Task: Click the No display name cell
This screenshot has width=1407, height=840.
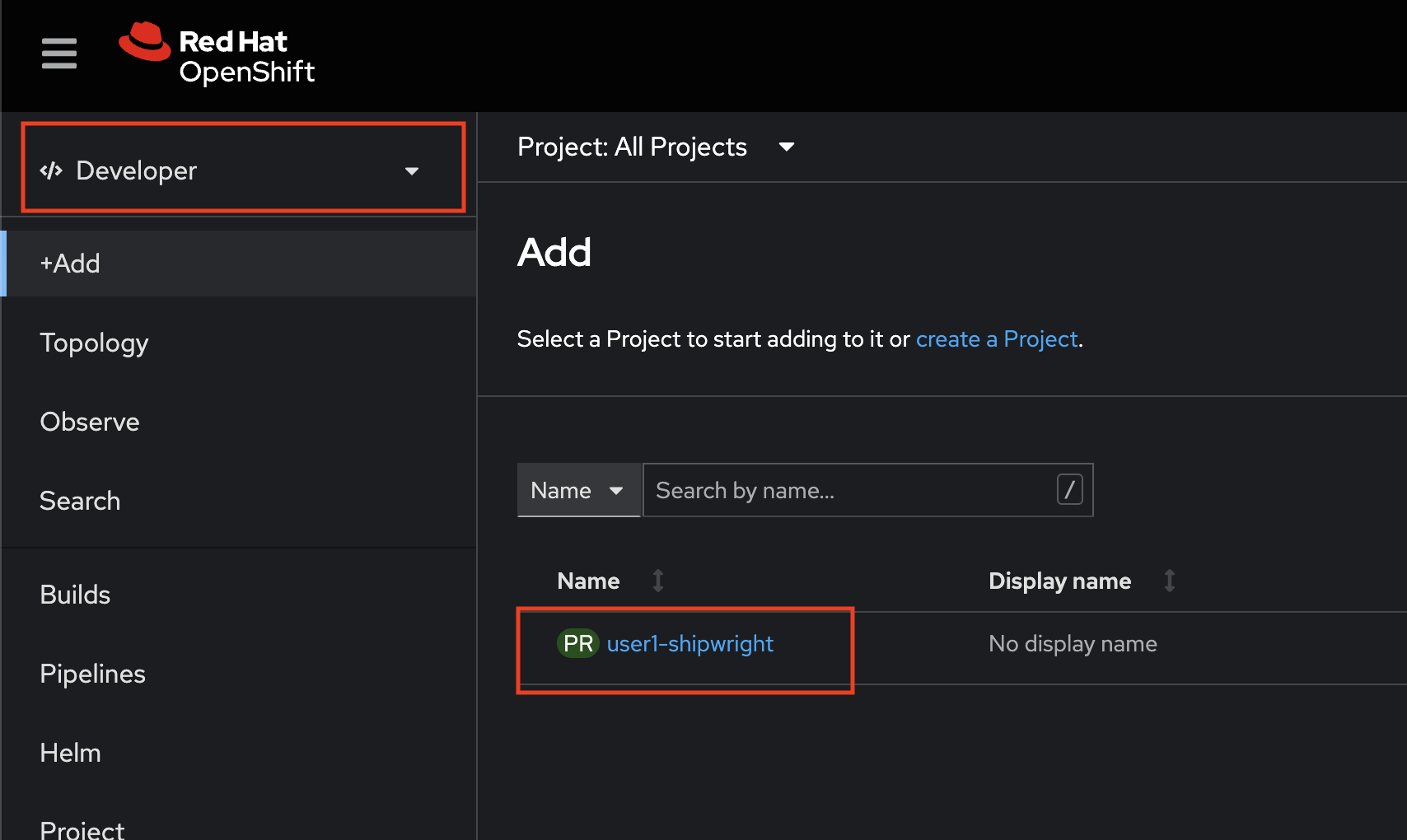Action: [x=1073, y=644]
